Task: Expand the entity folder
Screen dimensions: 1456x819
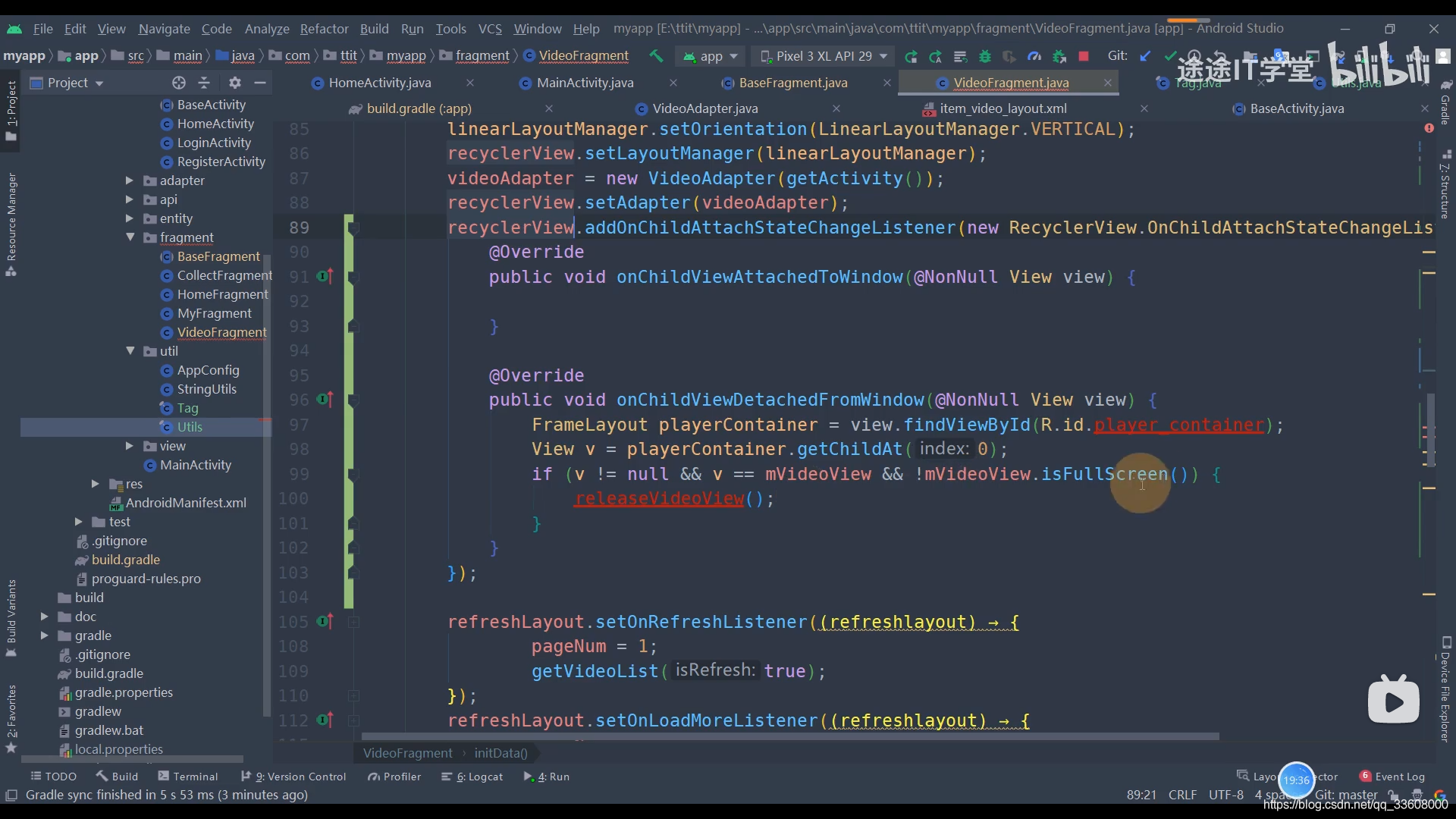Action: pos(129,218)
